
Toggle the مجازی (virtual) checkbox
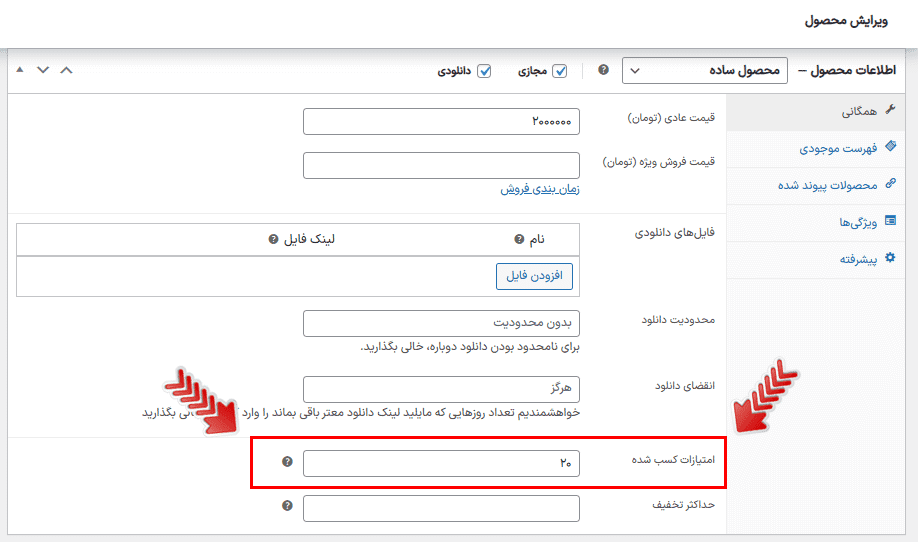(560, 71)
